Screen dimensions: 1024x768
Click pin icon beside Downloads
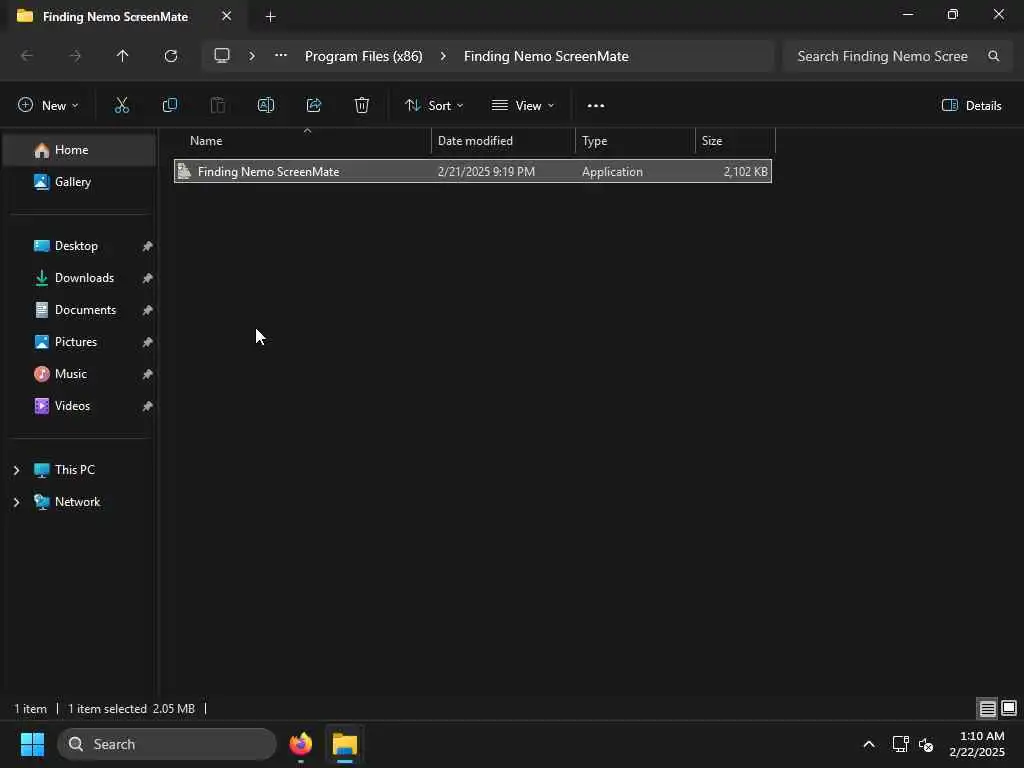click(148, 278)
